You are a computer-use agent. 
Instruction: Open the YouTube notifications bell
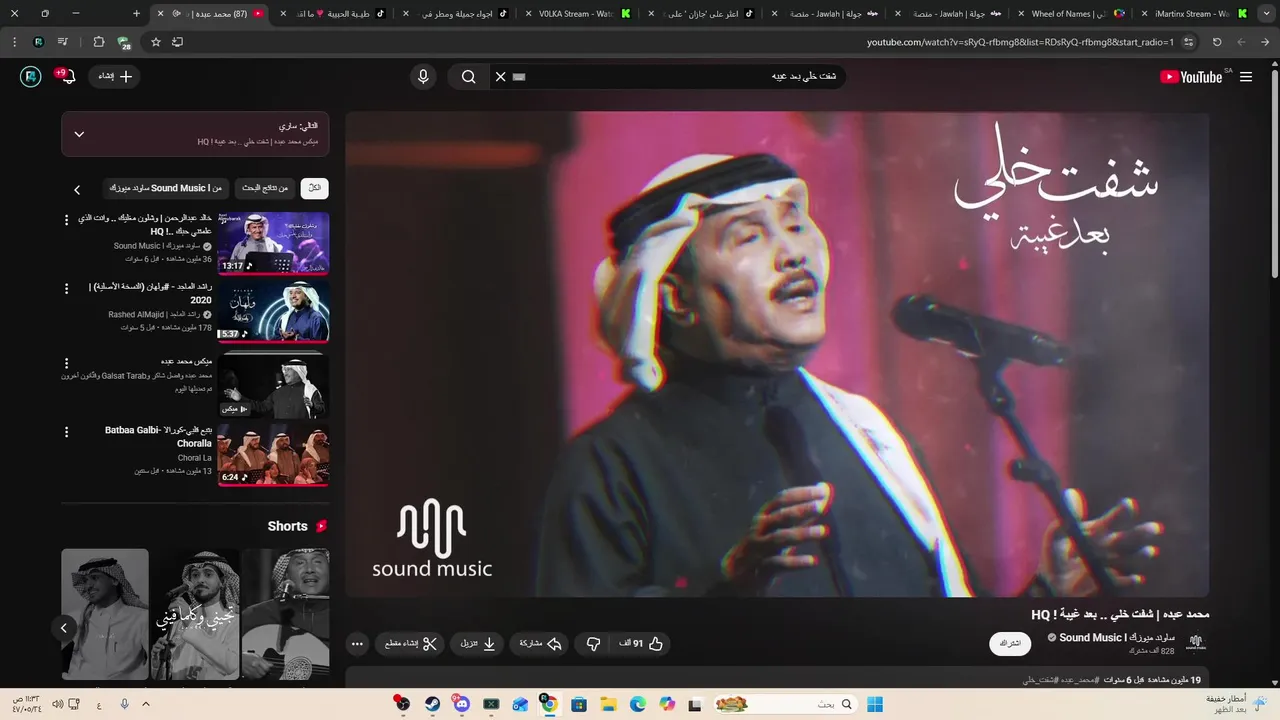coord(67,77)
